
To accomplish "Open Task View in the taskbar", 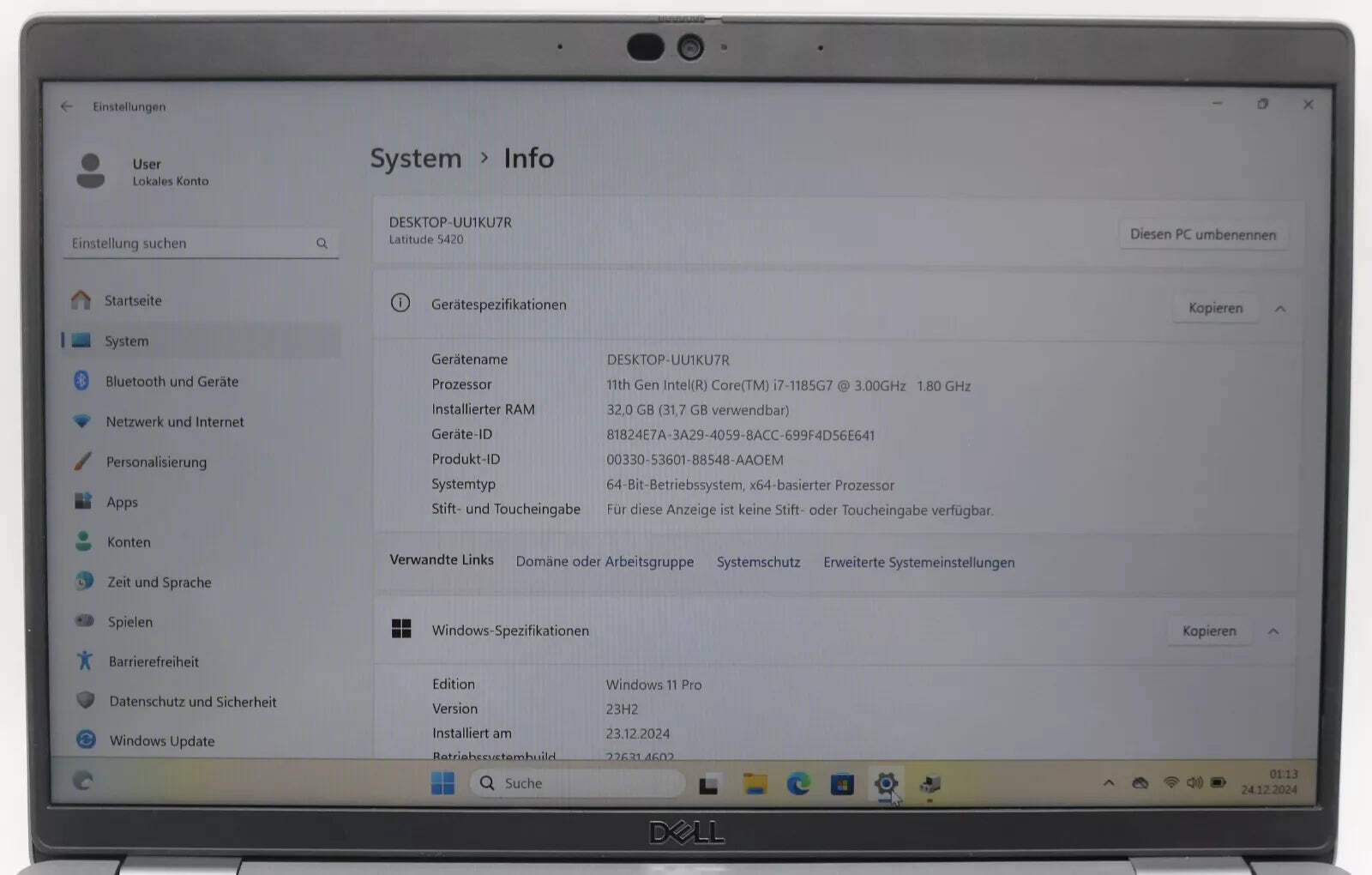I will (708, 784).
